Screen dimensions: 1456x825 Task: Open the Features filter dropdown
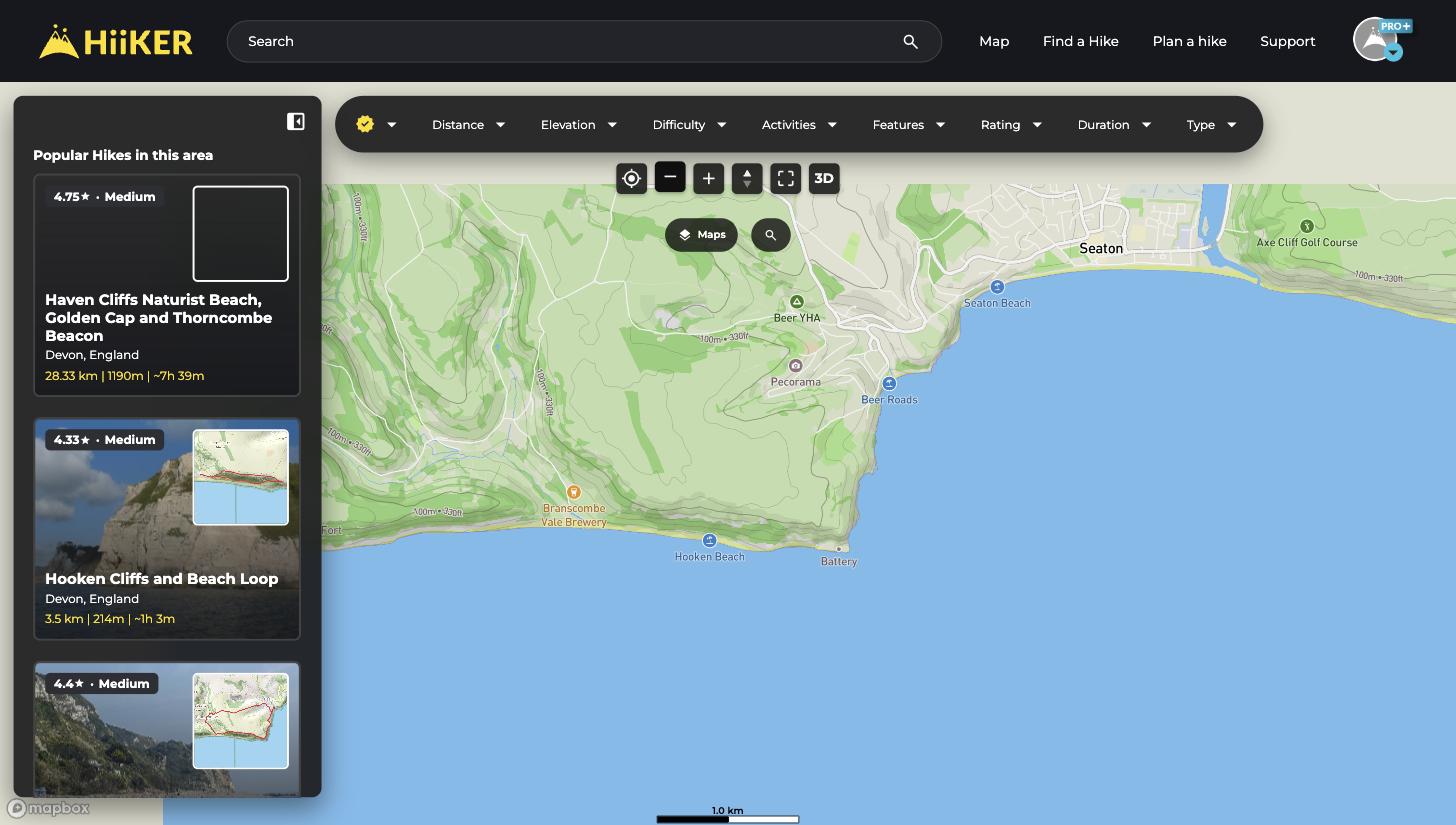(x=908, y=125)
